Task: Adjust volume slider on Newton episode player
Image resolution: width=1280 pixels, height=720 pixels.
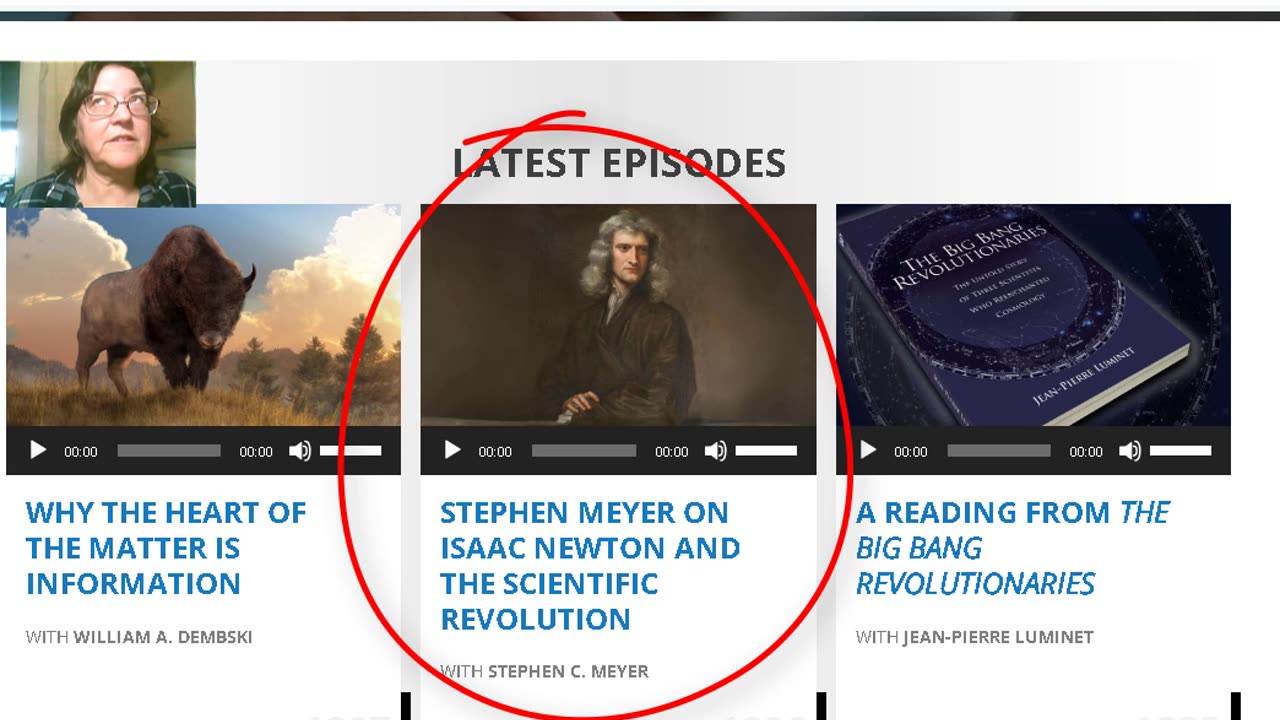Action: click(766, 451)
